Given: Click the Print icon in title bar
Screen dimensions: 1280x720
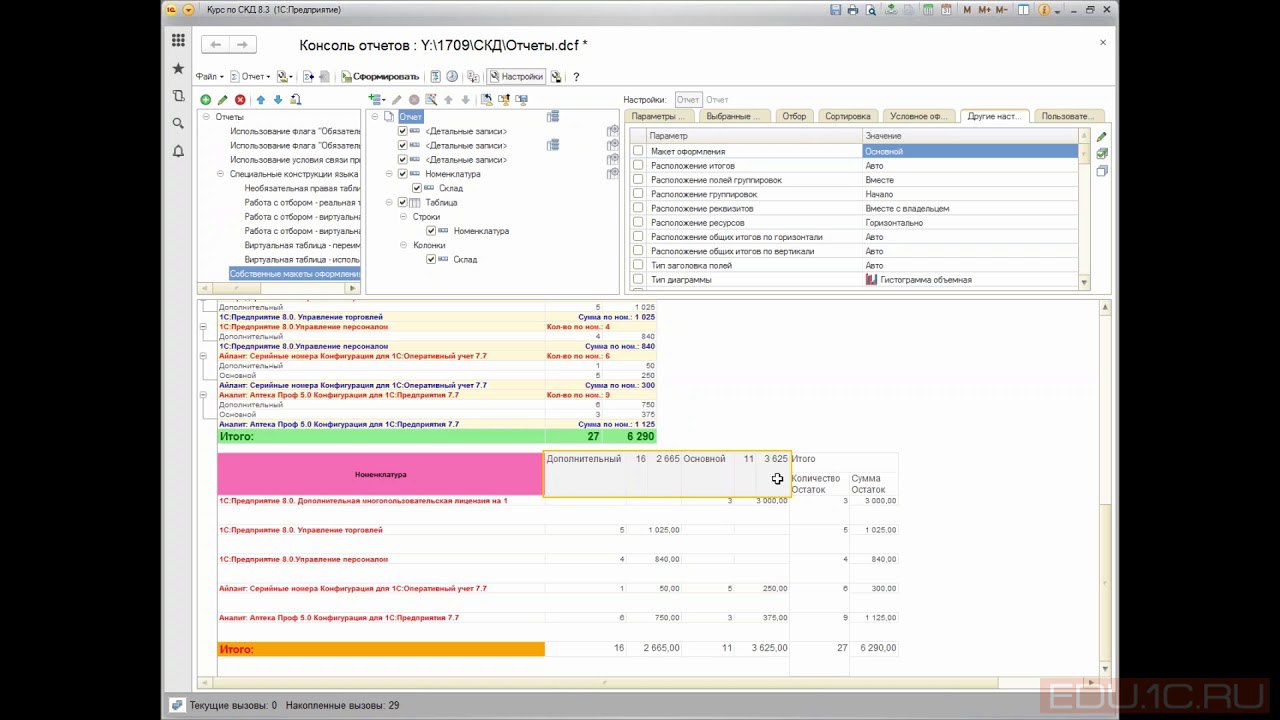Looking at the screenshot, I should [x=853, y=9].
